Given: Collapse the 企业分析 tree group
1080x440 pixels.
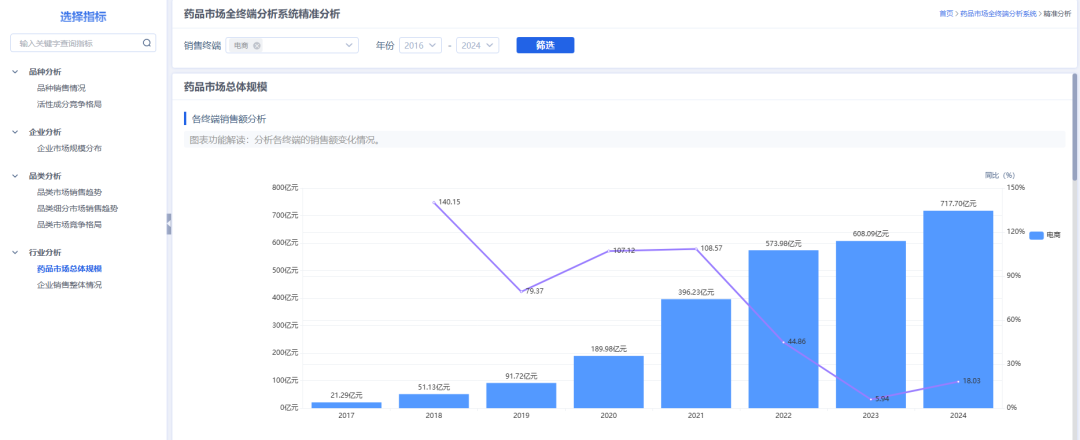Looking at the screenshot, I should (15, 132).
